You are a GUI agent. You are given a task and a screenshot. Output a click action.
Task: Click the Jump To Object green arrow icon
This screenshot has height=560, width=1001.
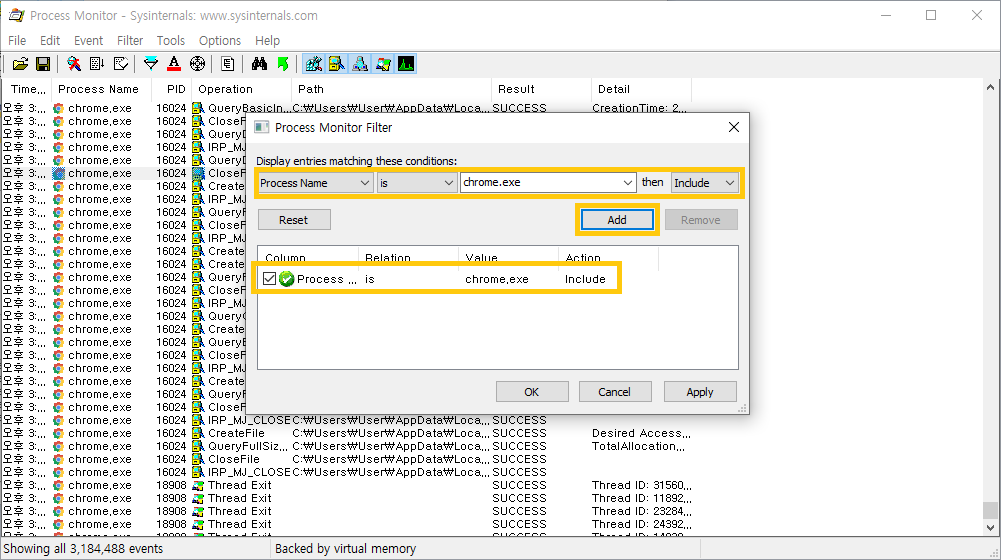click(x=283, y=64)
